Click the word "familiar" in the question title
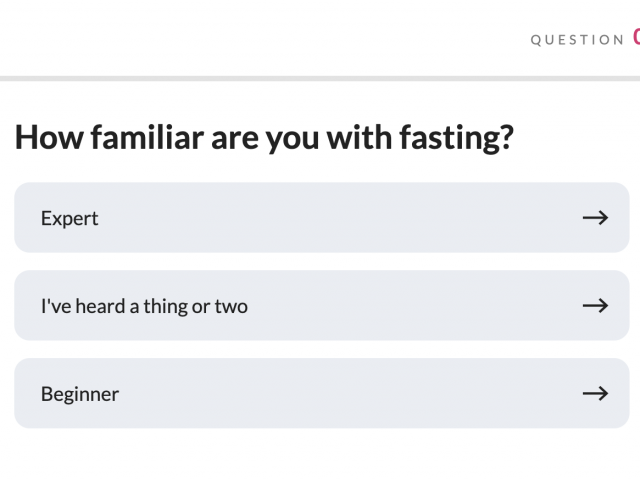 coord(147,138)
